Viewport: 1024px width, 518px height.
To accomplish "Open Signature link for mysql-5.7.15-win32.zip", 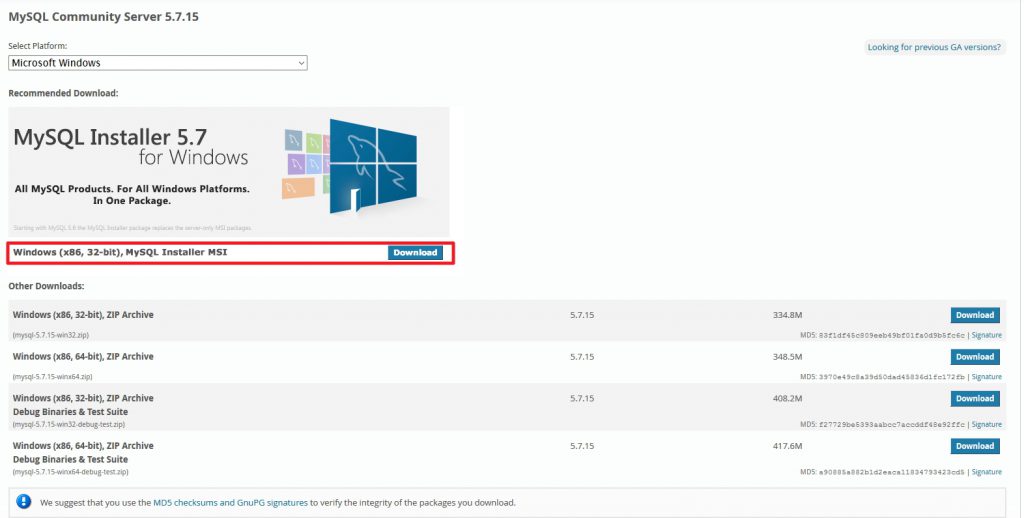I will [x=986, y=335].
